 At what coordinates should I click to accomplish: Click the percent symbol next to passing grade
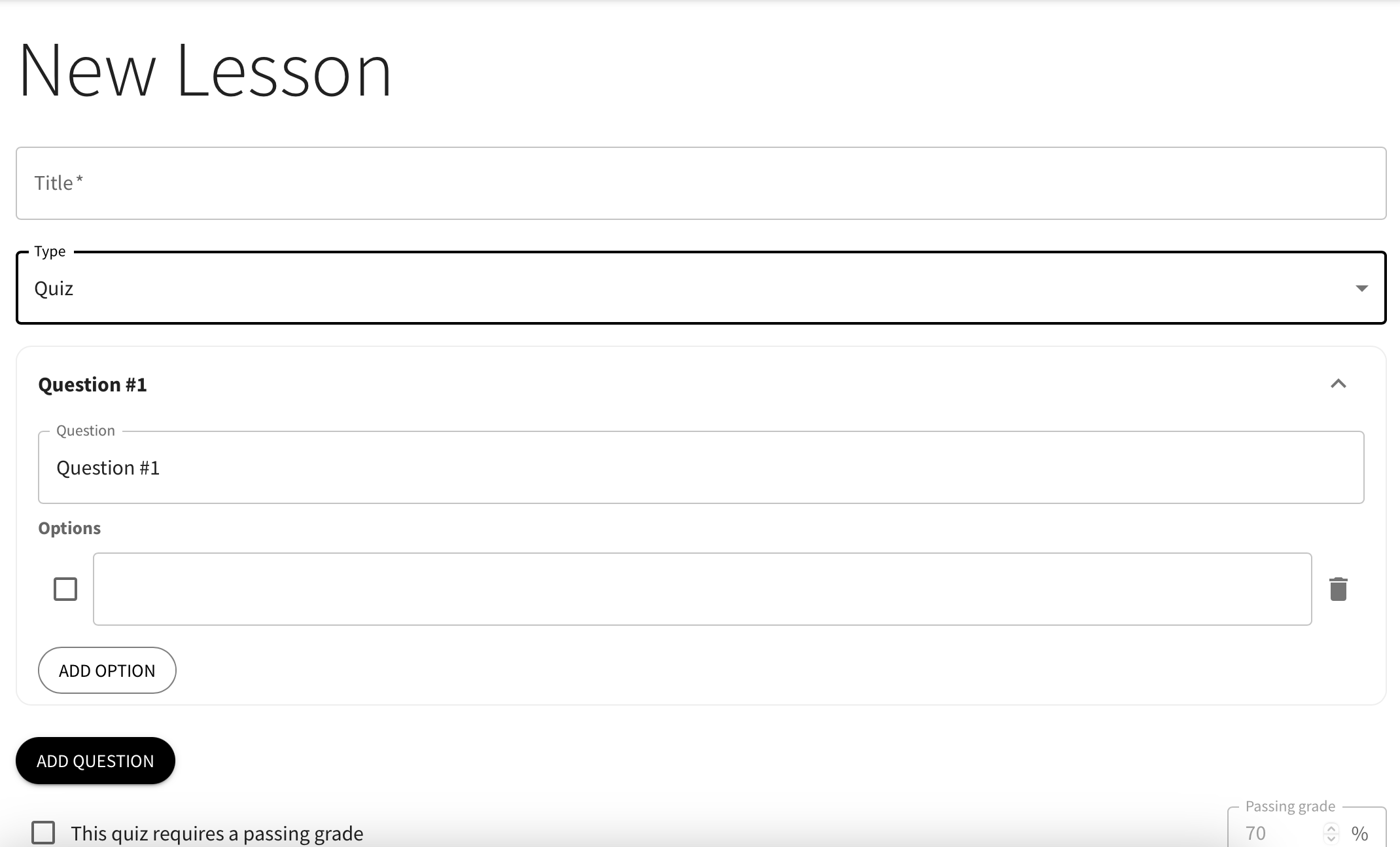[x=1361, y=833]
